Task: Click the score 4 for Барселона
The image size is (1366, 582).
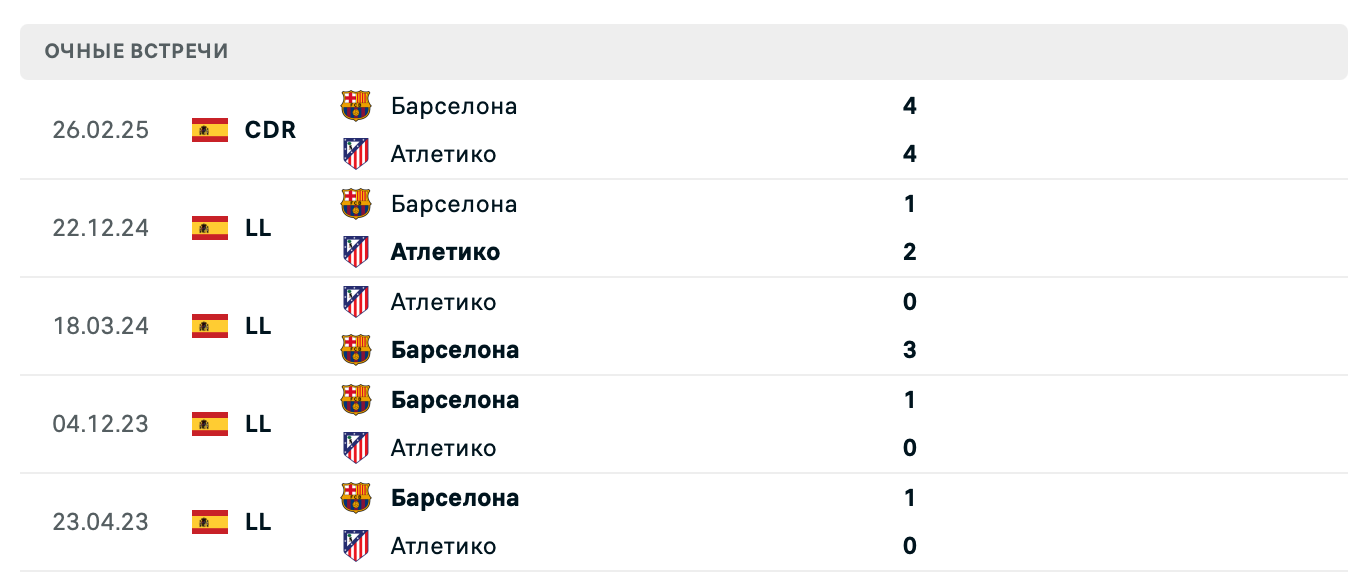Action: [x=908, y=106]
